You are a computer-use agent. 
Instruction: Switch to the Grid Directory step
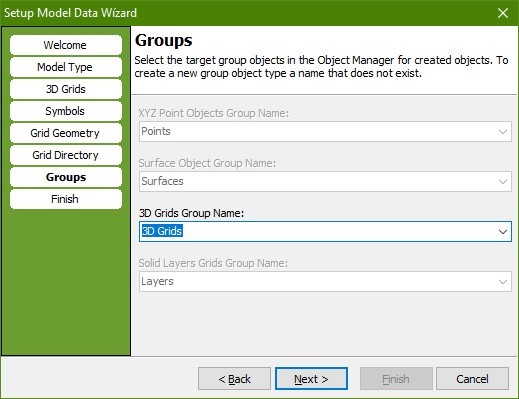point(66,155)
